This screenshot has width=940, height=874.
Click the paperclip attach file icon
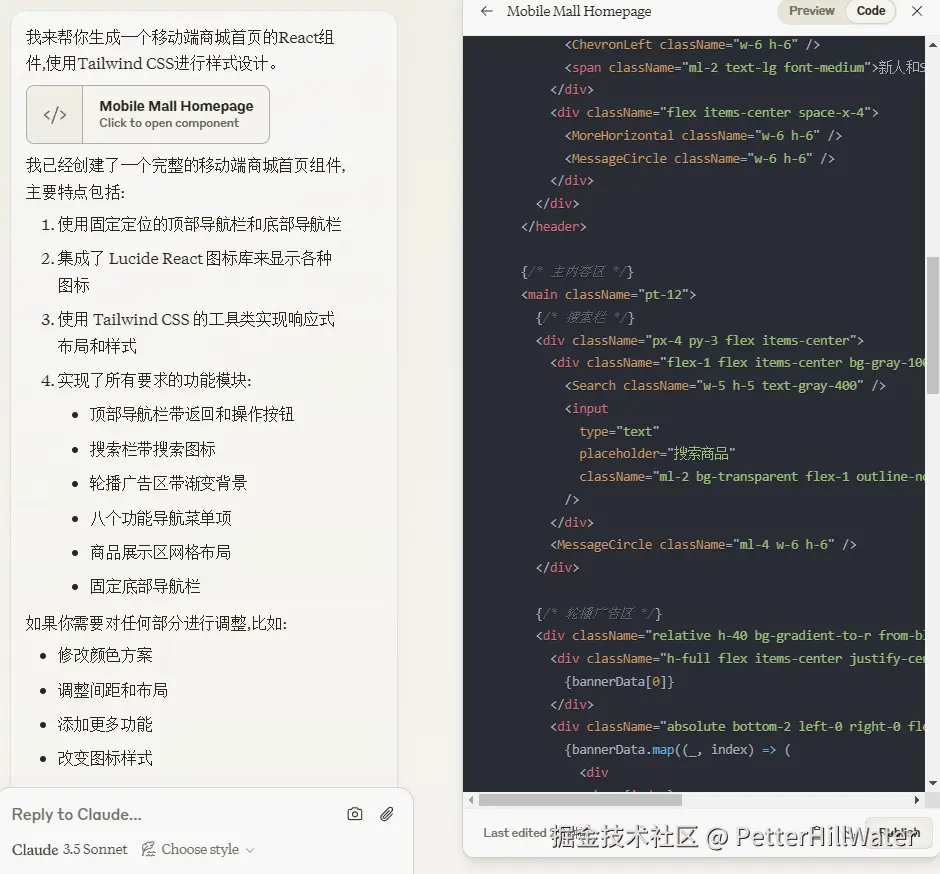tap(387, 813)
